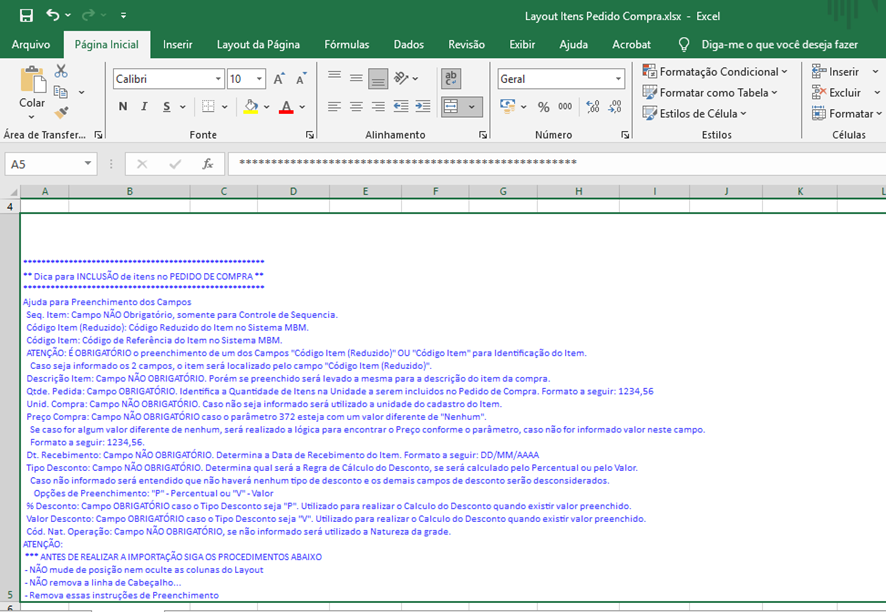Click the Percent Style button

point(543,107)
